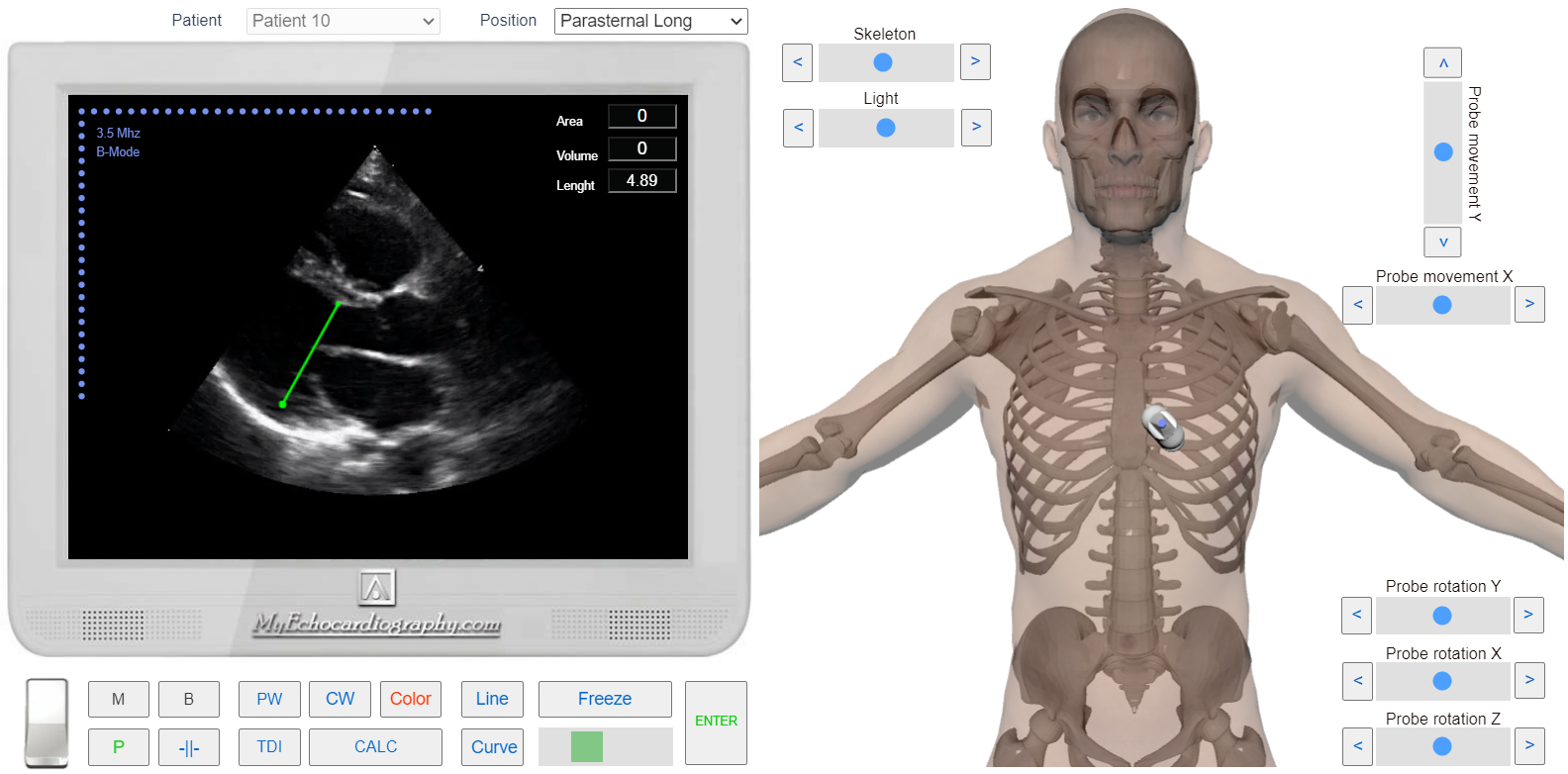This screenshot has height=774, width=1568.
Task: Activate the PW Doppler button
Action: pos(269,699)
